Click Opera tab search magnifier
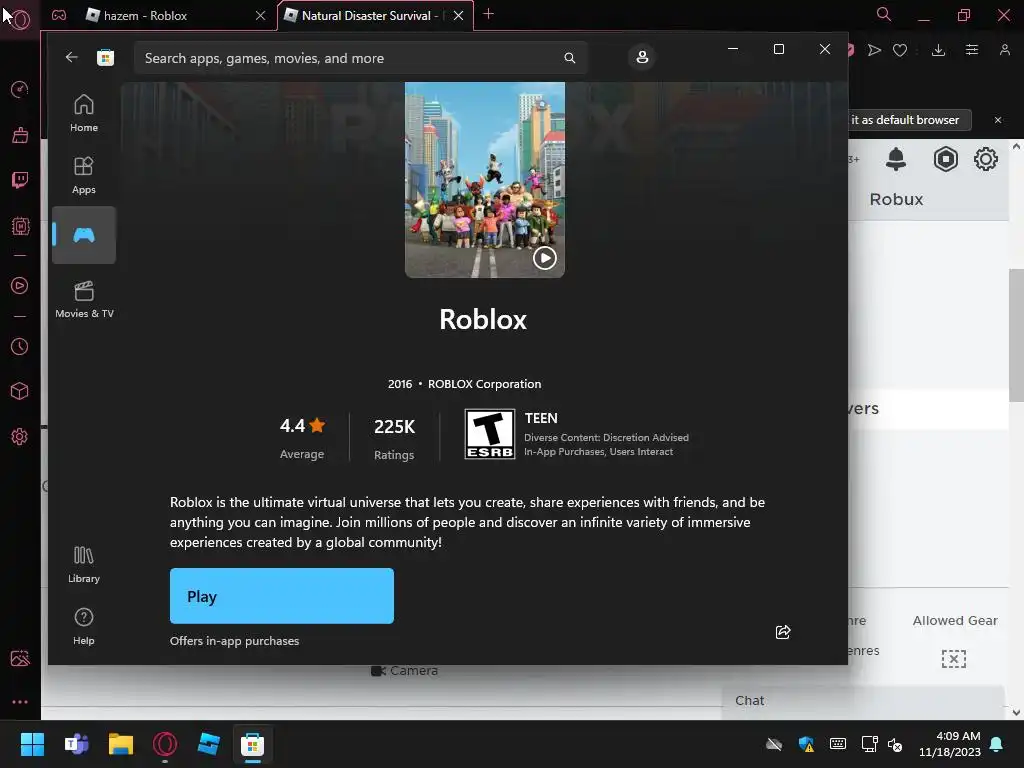 coord(884,14)
